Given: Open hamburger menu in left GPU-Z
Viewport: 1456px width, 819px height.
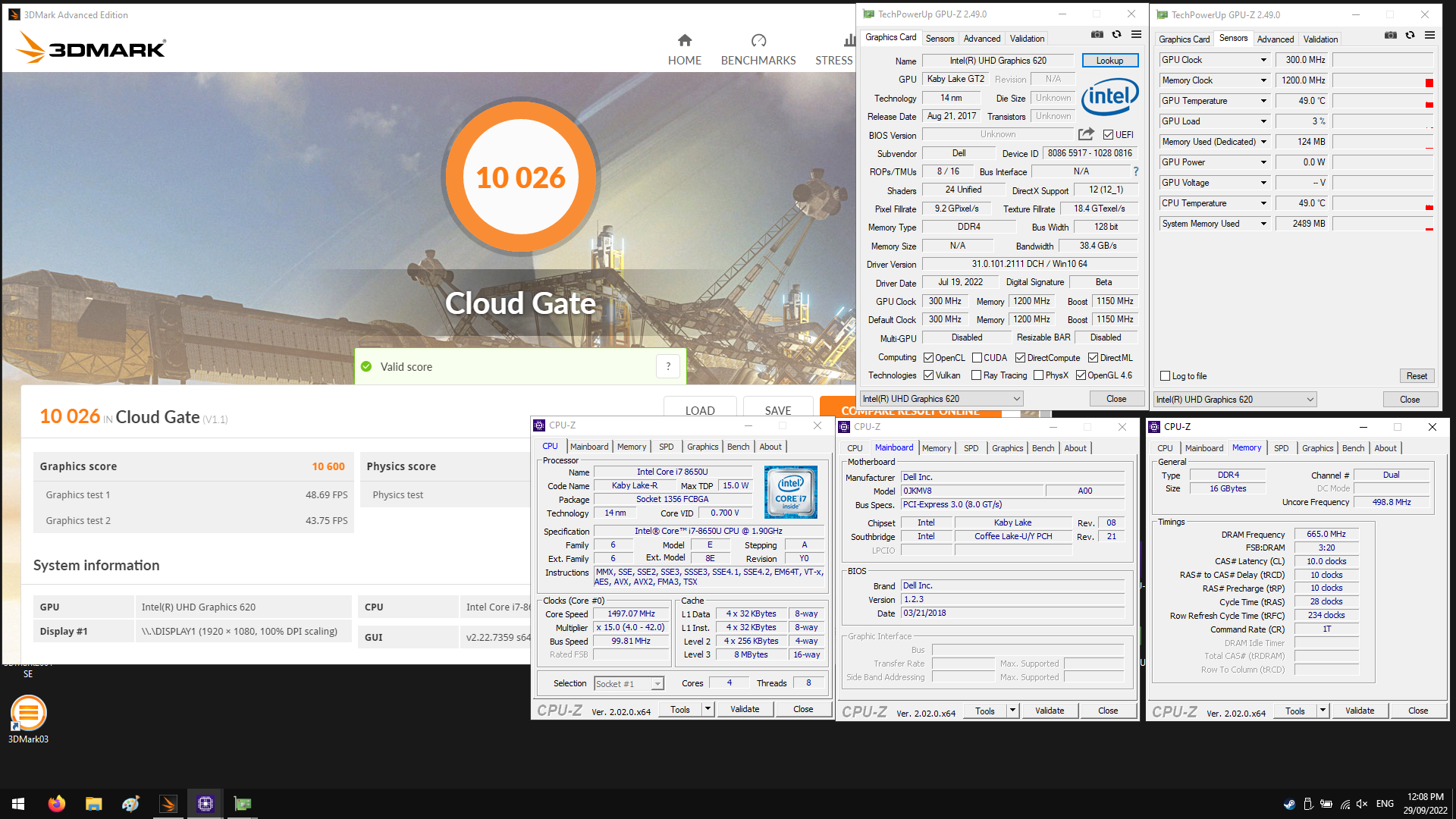Looking at the screenshot, I should click(1136, 34).
